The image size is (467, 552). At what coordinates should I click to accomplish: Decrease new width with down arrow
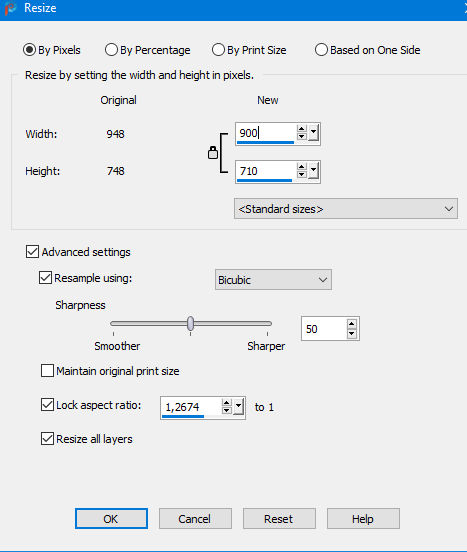[301, 137]
